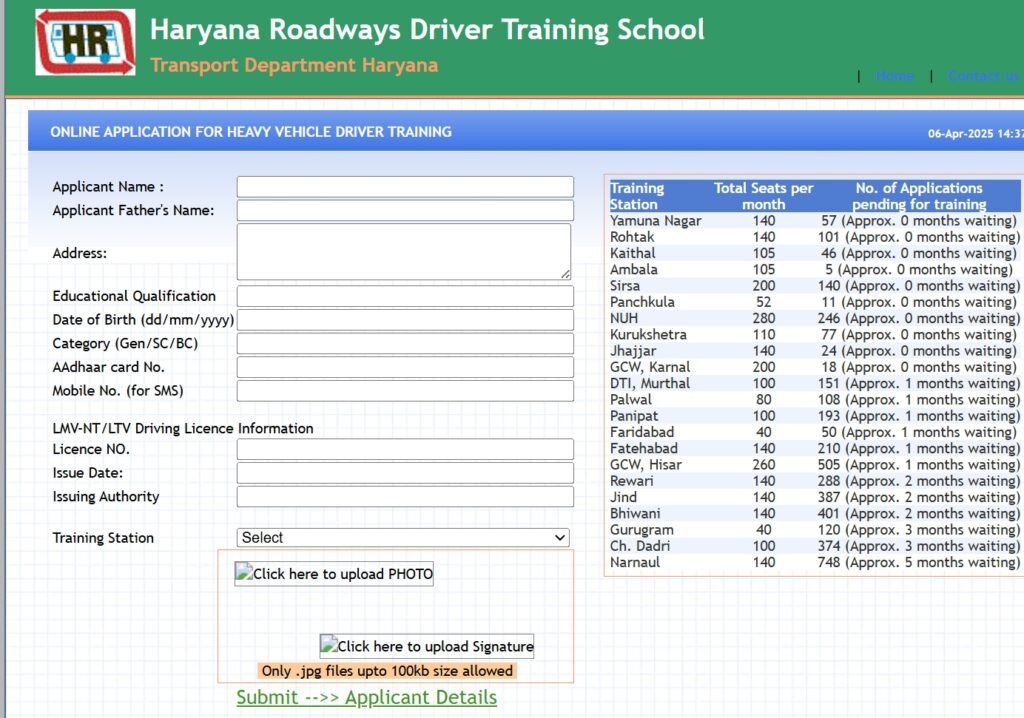This screenshot has height=718, width=1024.
Task: Click the Ambala station entry
Action: (x=633, y=270)
